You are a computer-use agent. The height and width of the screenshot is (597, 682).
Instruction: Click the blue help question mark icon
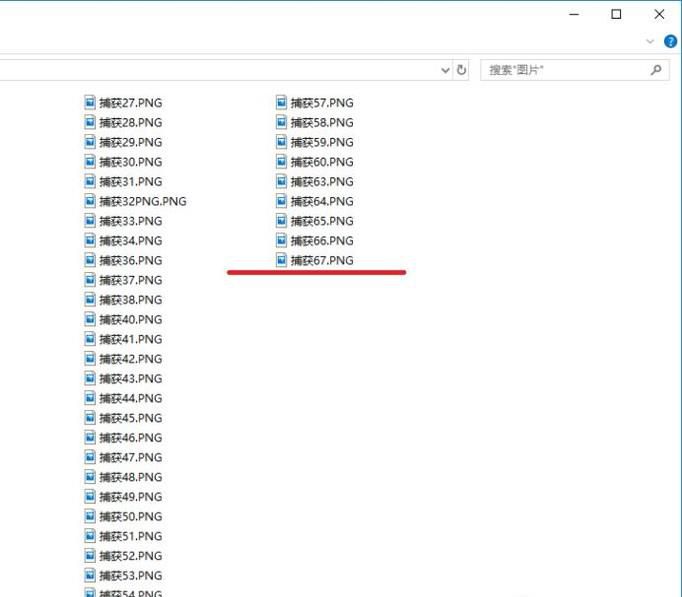coord(671,42)
